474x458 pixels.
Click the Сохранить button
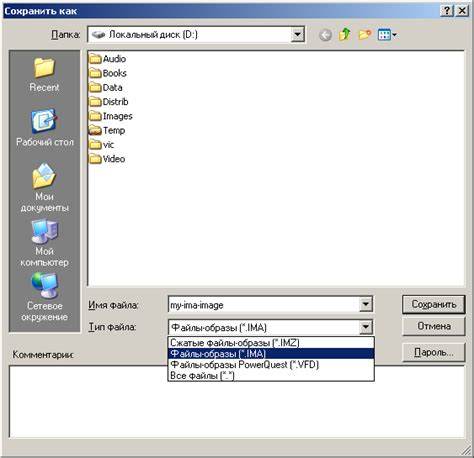[x=433, y=304]
